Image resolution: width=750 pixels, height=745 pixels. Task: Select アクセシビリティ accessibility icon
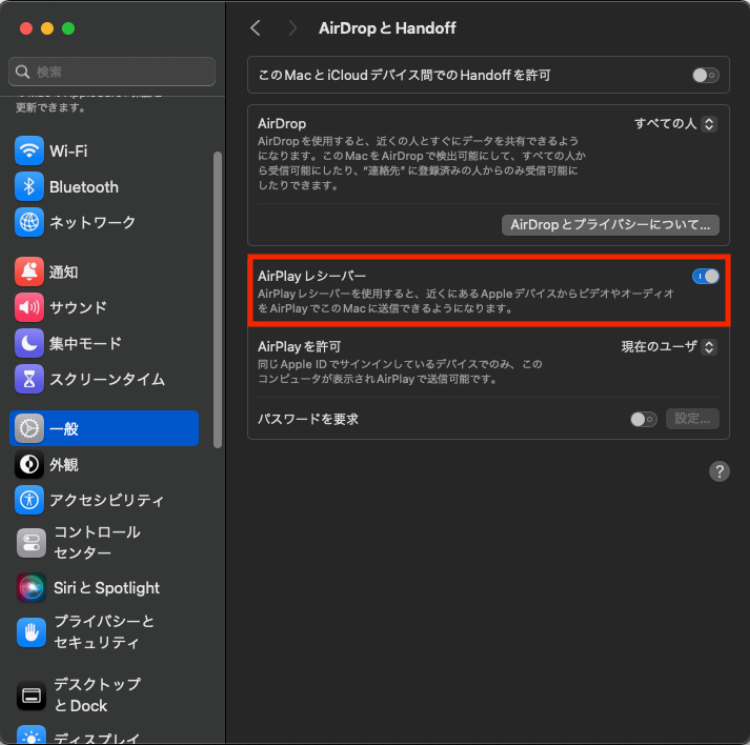29,500
